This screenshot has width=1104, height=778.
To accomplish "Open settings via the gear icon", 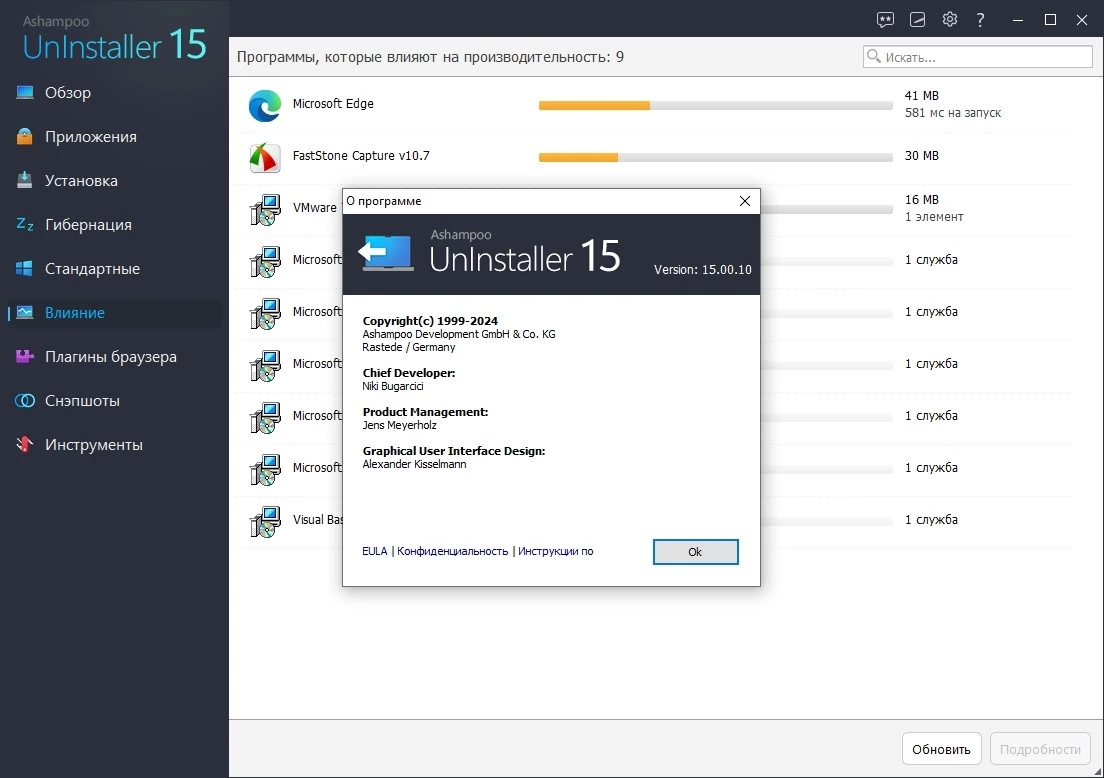I will [x=950, y=19].
